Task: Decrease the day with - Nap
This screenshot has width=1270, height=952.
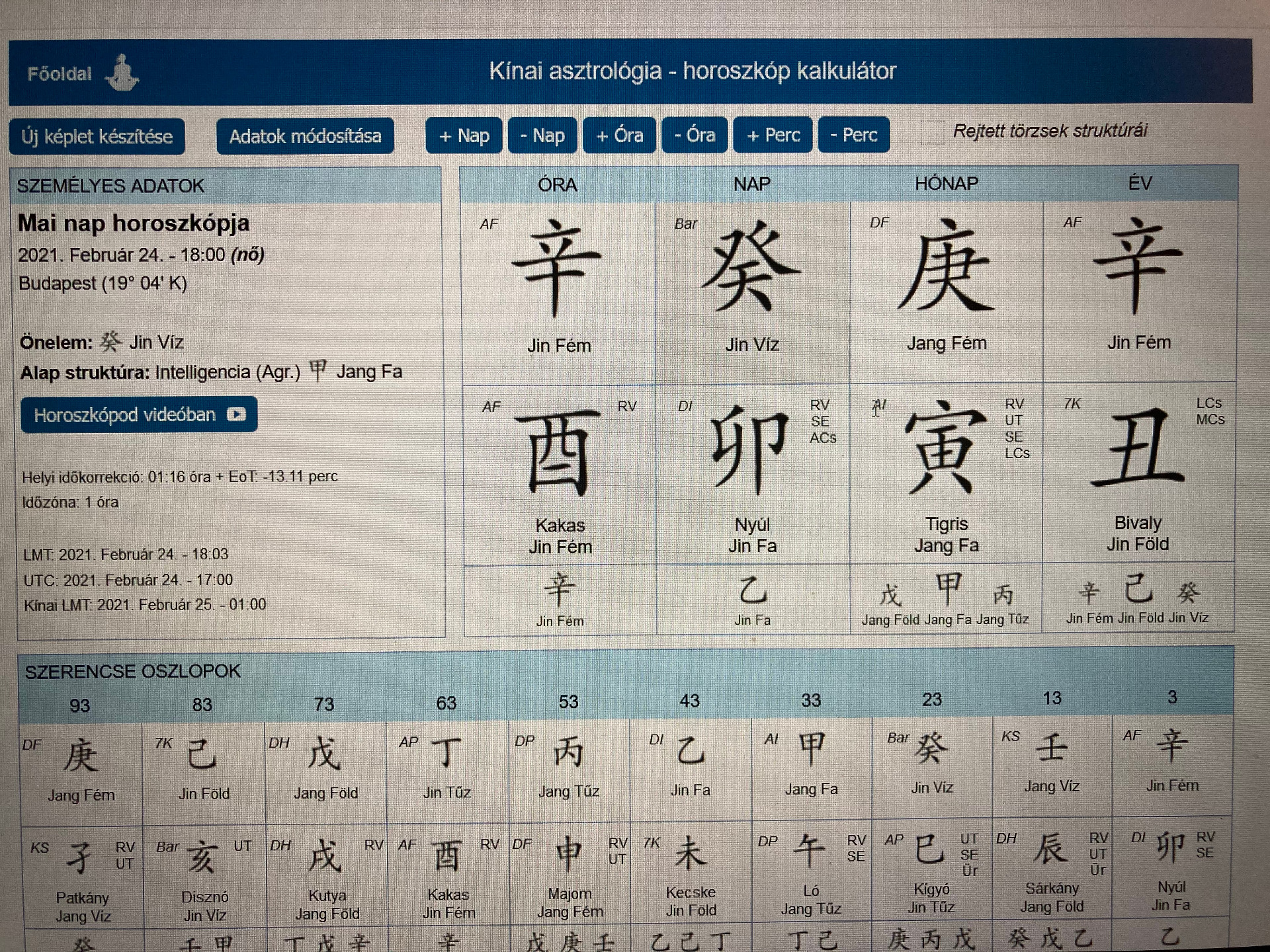Action: tap(542, 136)
